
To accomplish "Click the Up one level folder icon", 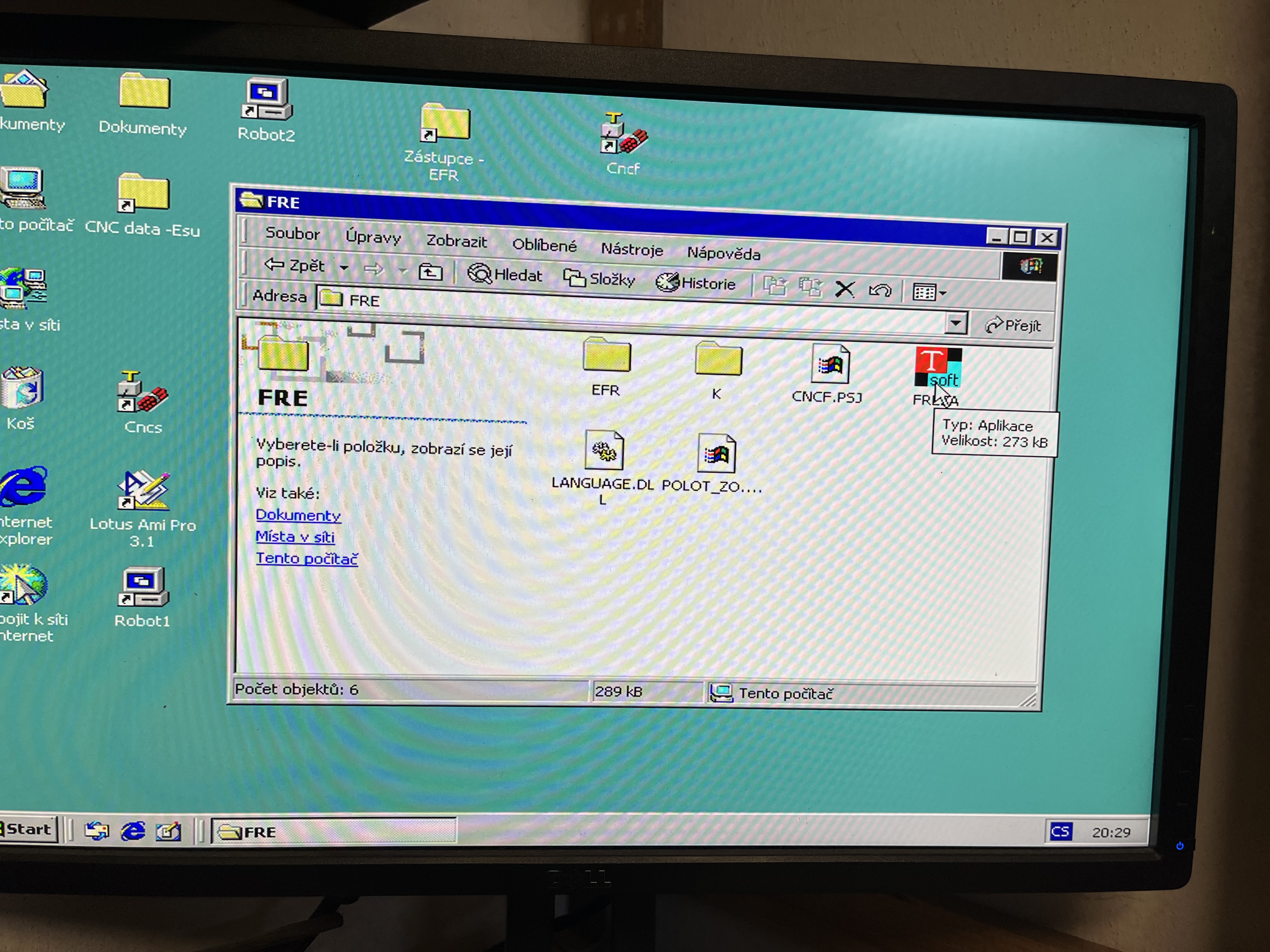I will tap(430, 271).
